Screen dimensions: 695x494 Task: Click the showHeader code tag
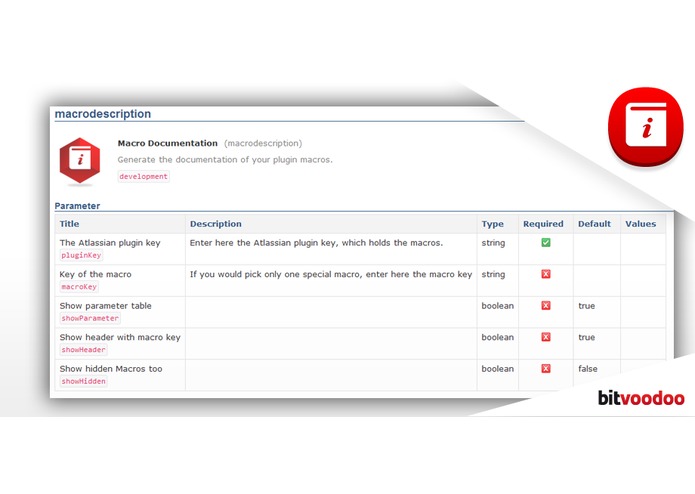pos(83,350)
